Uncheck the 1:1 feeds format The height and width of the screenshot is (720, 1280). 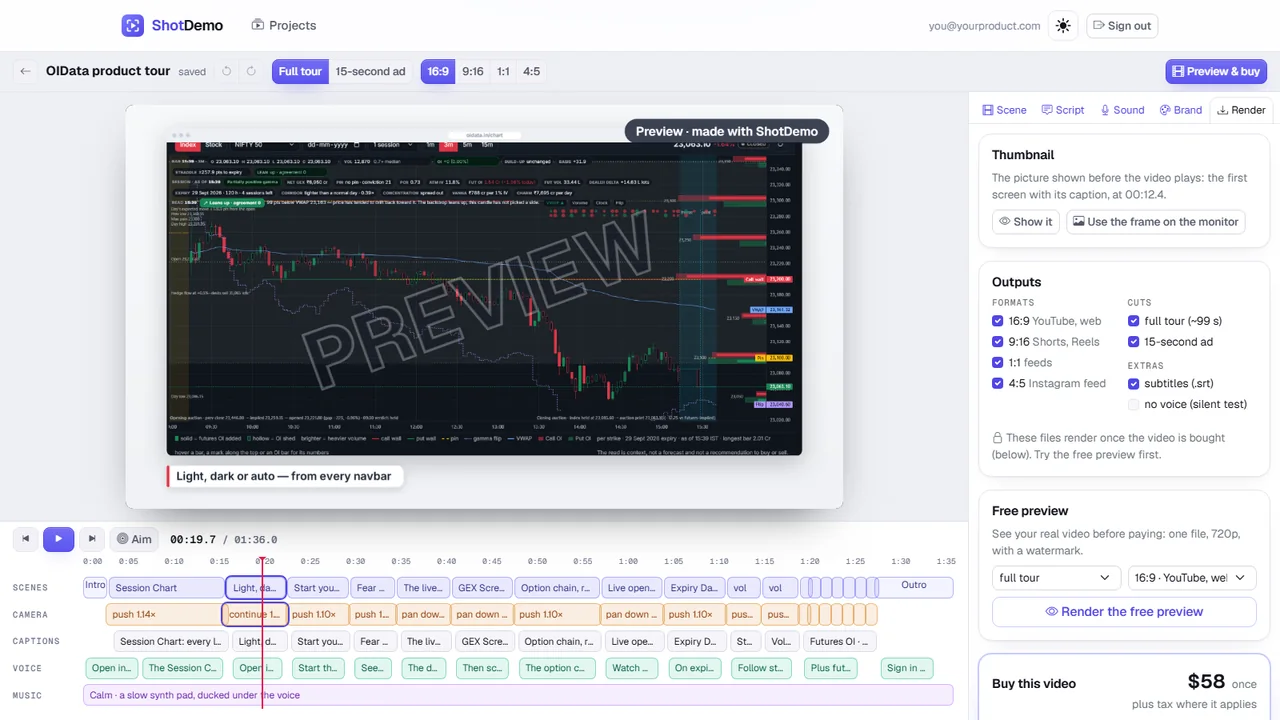pyautogui.click(x=998, y=363)
